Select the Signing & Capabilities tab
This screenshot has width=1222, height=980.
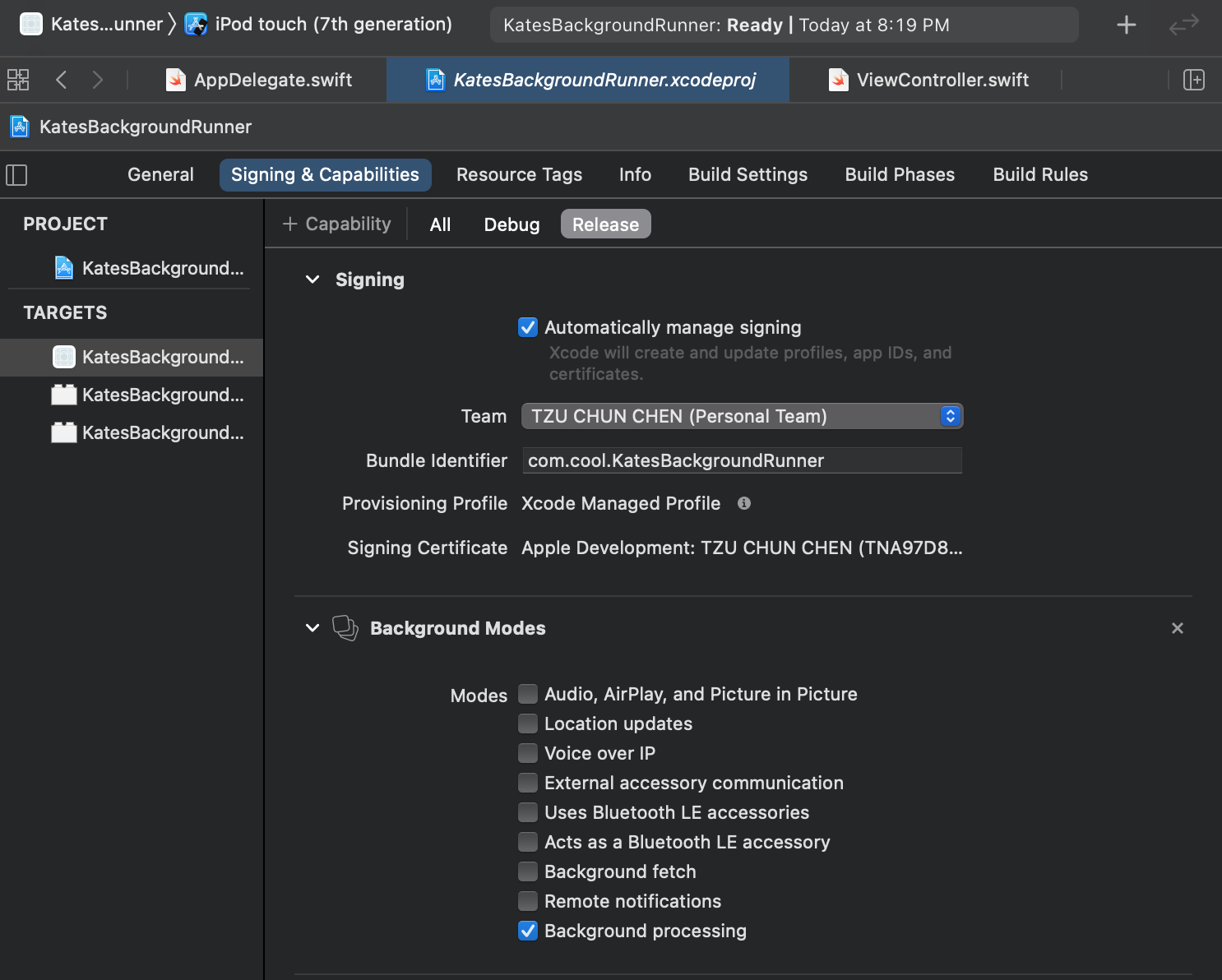(325, 174)
